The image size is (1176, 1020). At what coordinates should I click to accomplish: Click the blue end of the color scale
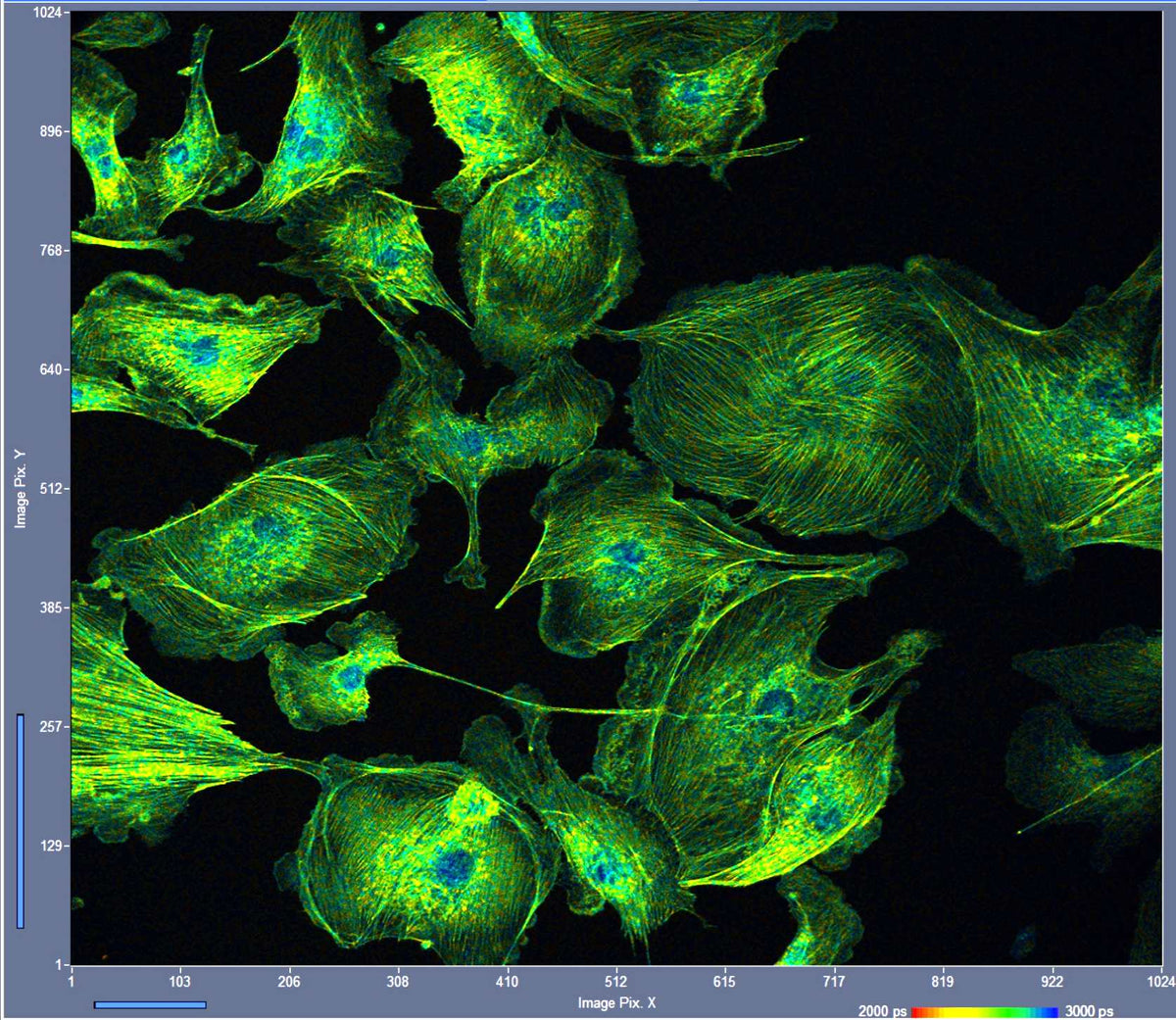click(1053, 1011)
